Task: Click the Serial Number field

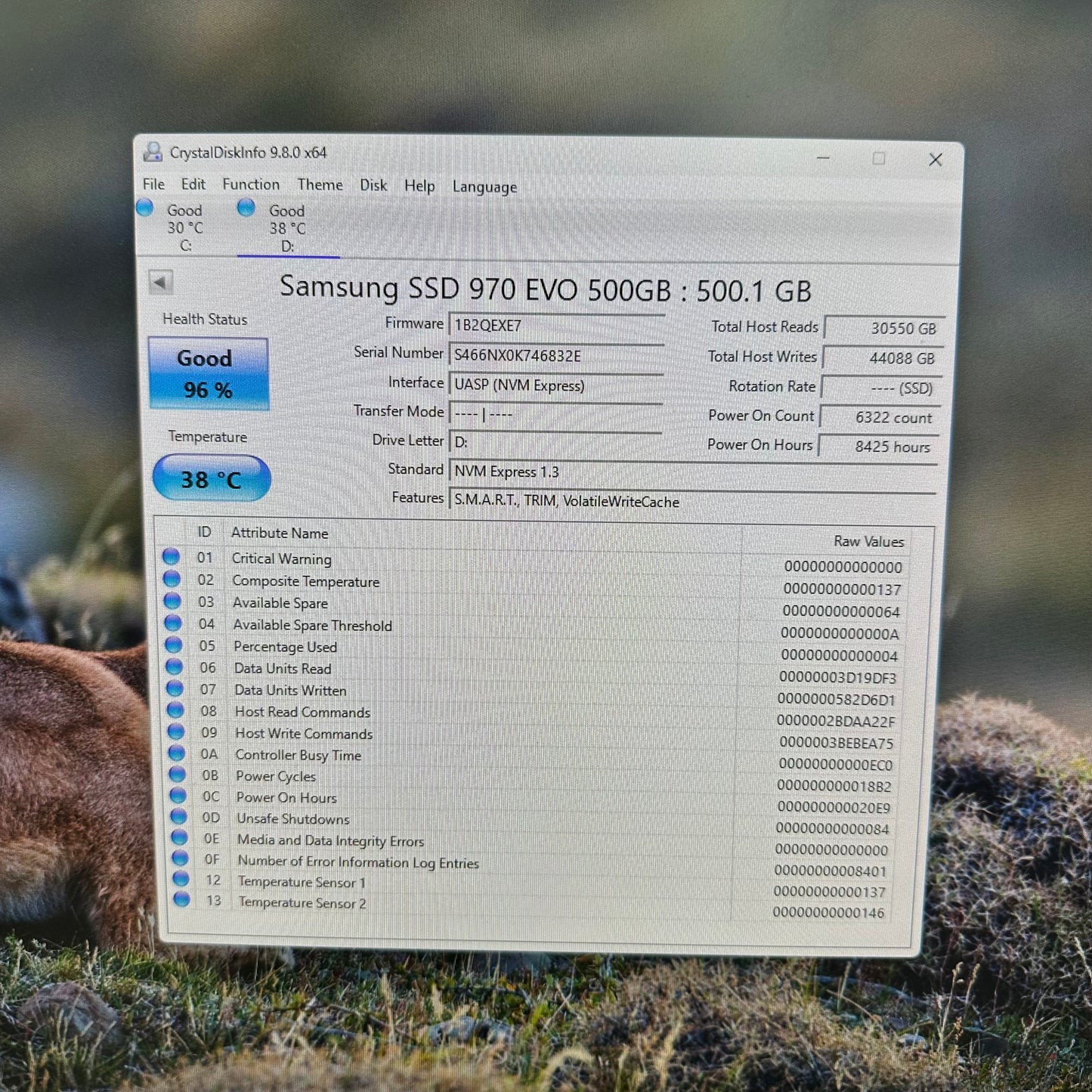Action: click(x=556, y=355)
